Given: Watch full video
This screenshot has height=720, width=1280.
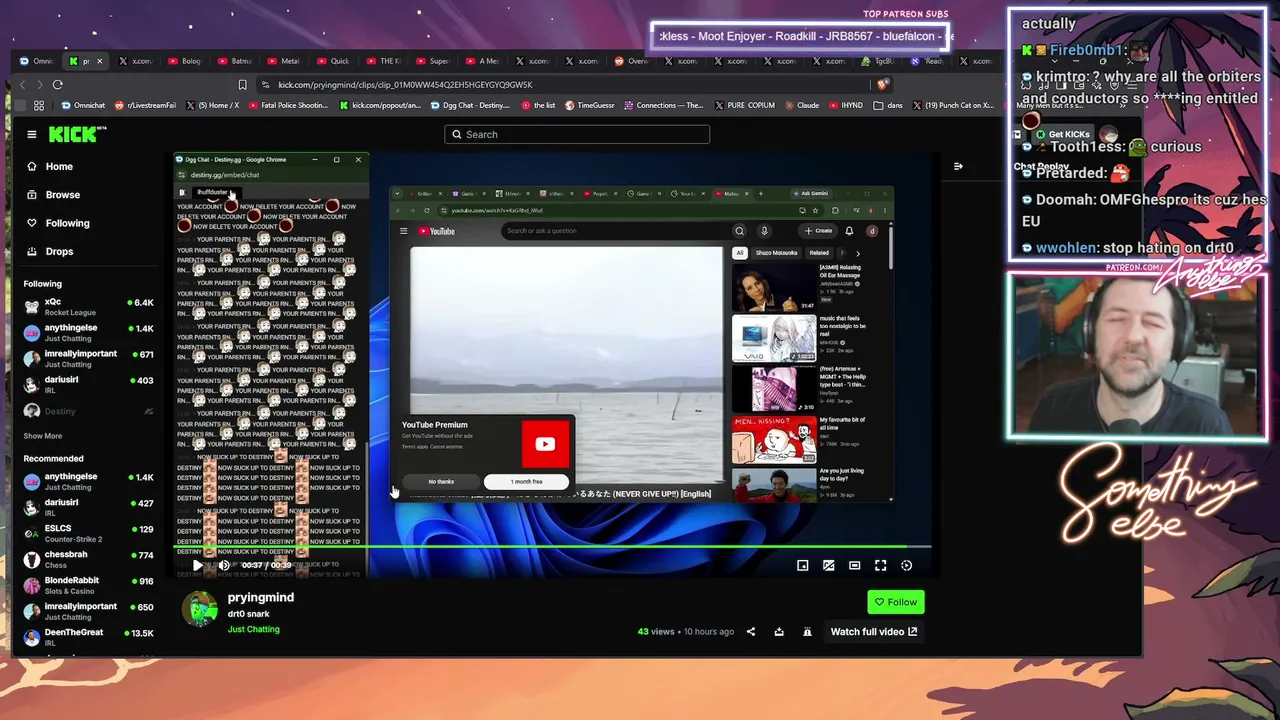Looking at the screenshot, I should (874, 632).
